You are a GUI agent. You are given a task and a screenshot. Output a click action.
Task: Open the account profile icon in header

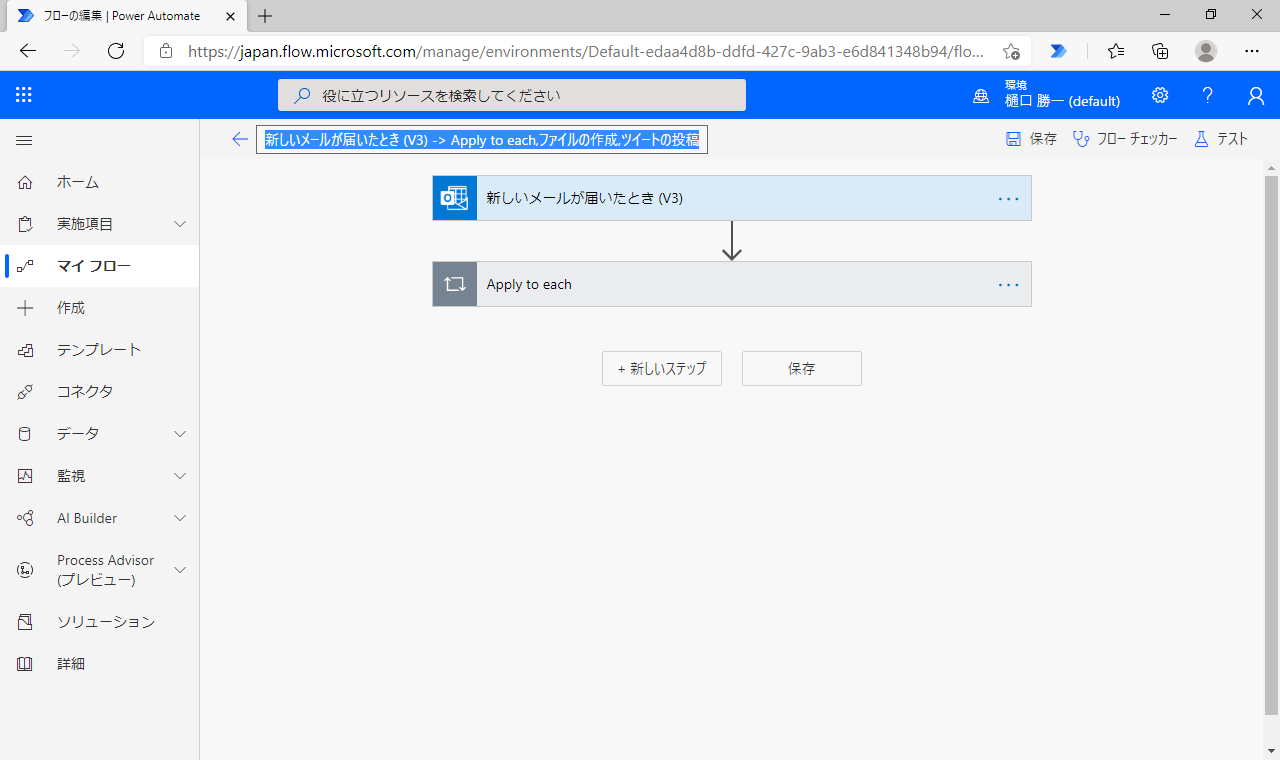[x=1256, y=95]
